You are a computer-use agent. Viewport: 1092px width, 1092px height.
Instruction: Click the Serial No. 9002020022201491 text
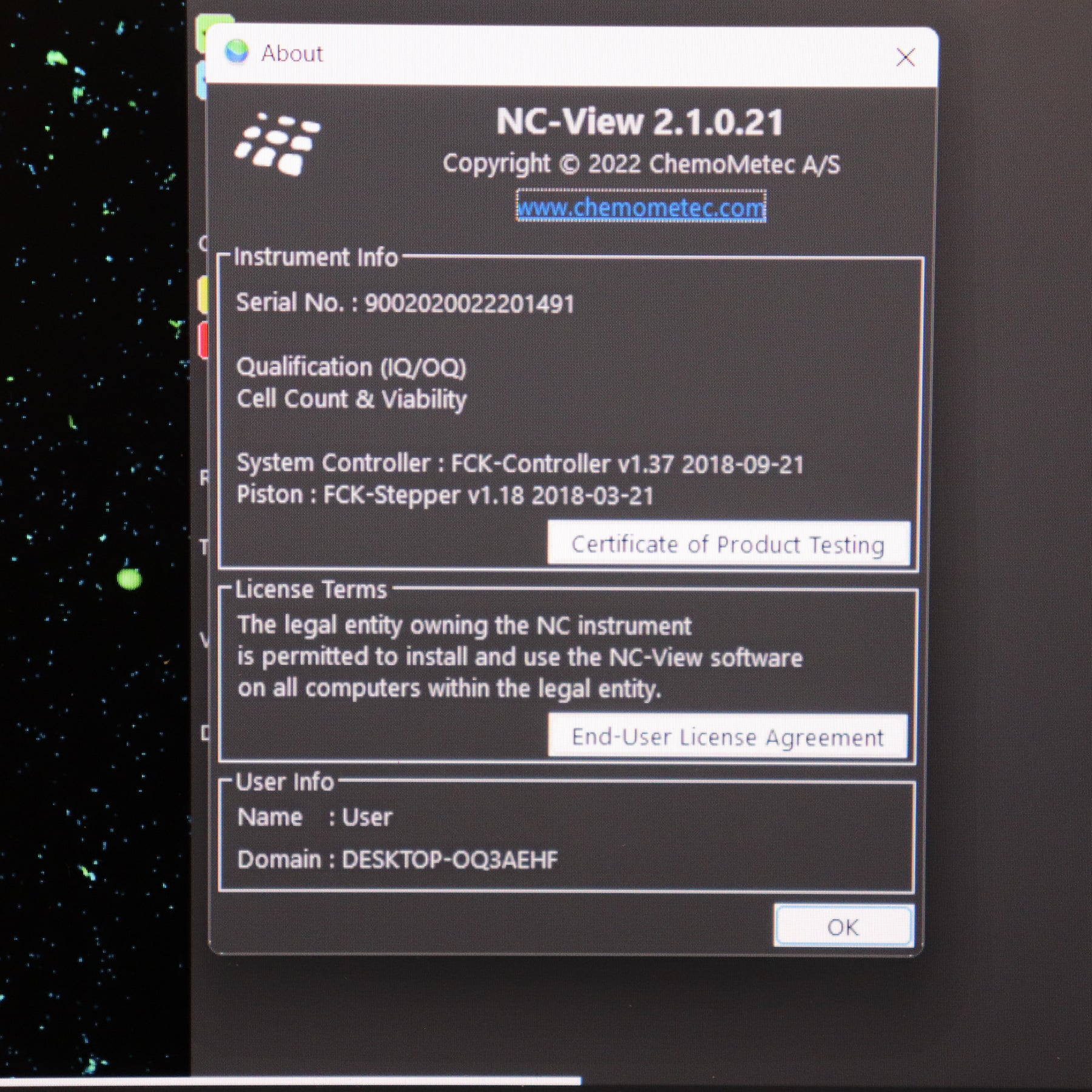tap(405, 303)
